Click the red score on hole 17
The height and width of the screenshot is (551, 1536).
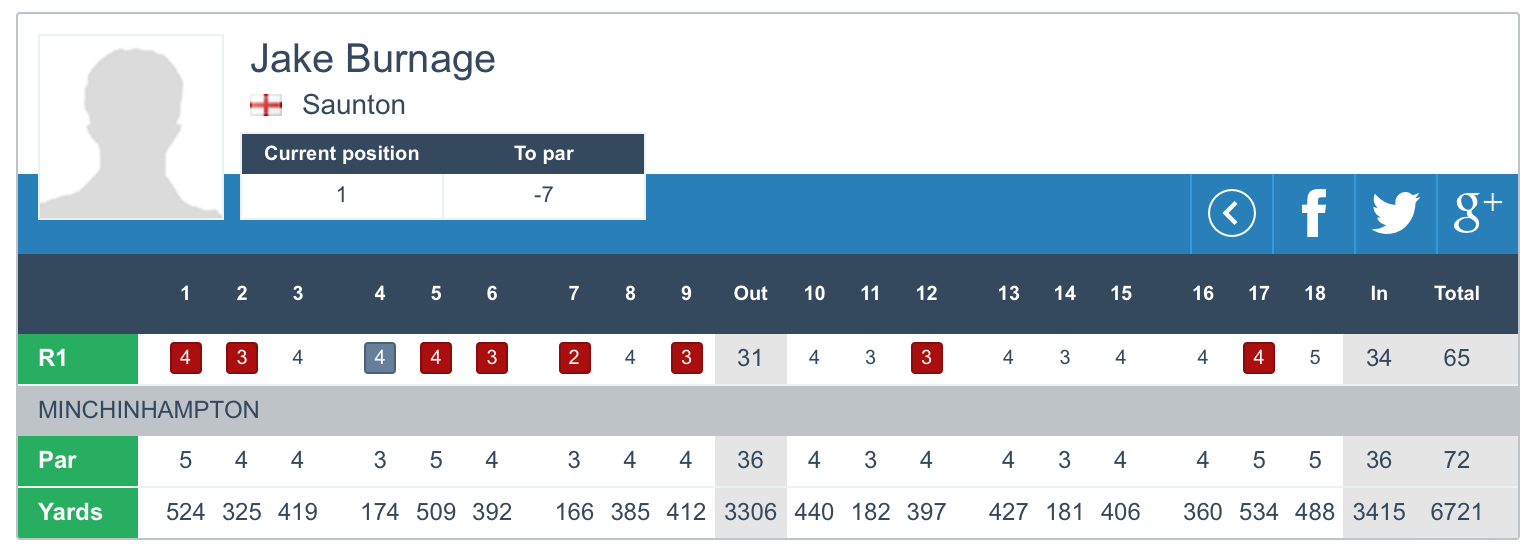click(x=1259, y=358)
